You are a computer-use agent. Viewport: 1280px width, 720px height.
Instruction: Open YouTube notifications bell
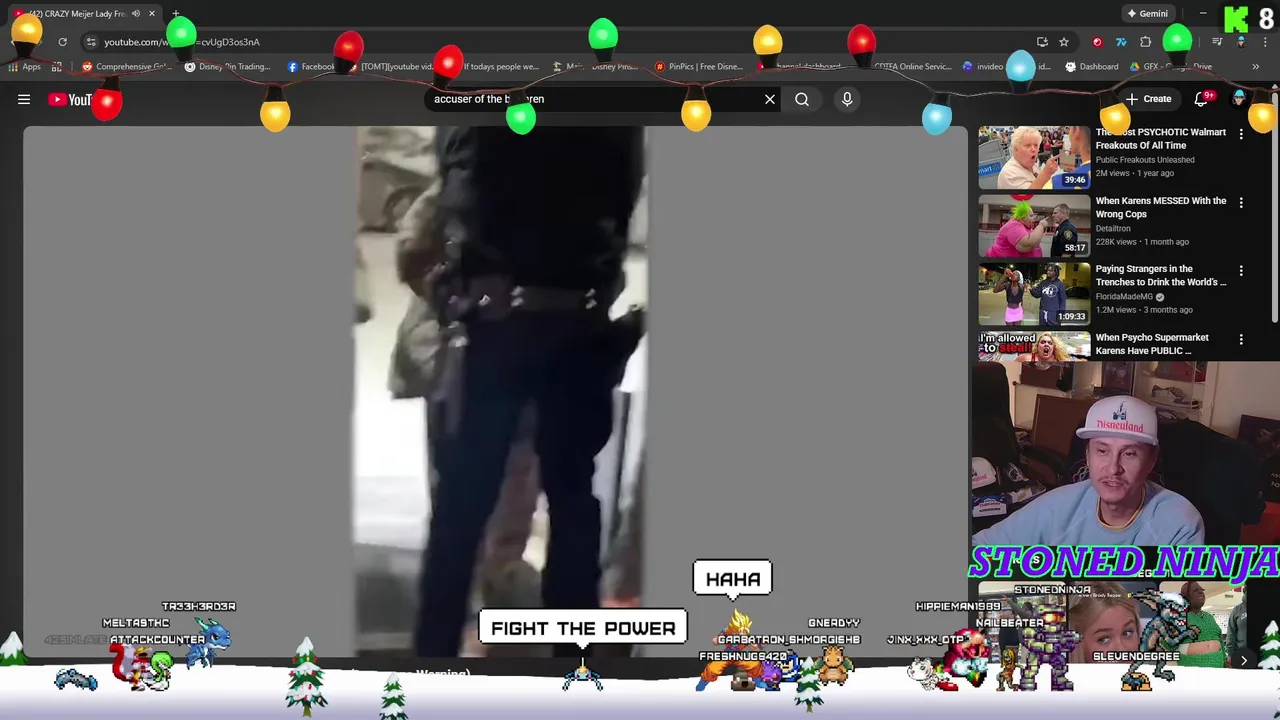(1203, 99)
